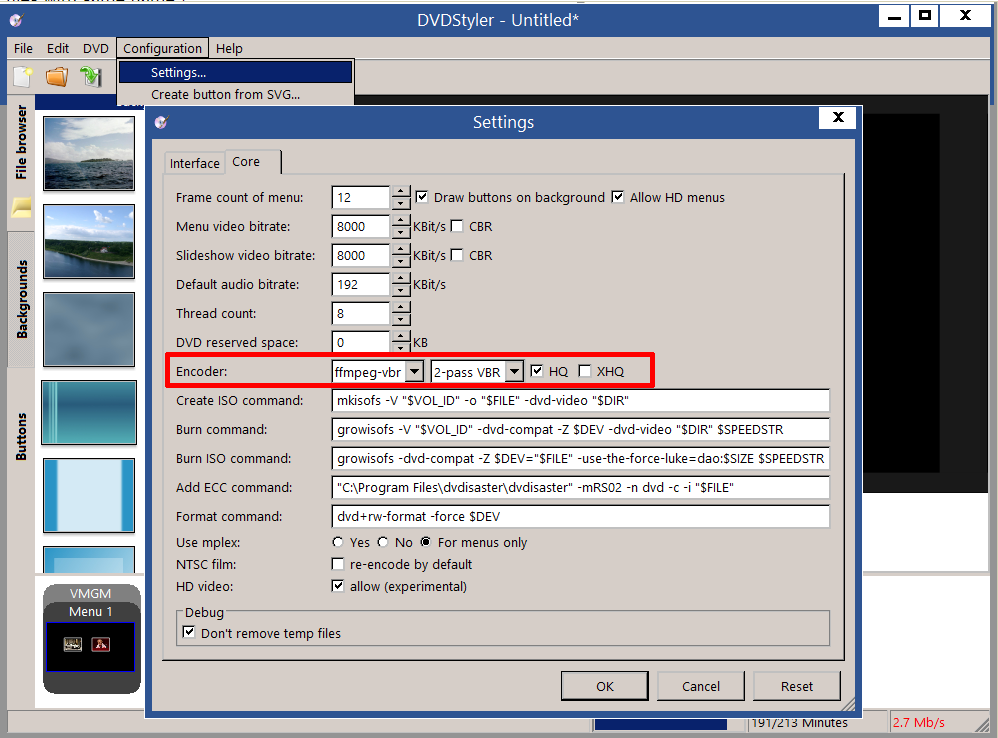
Task: Click the Format command field
Action: click(580, 516)
